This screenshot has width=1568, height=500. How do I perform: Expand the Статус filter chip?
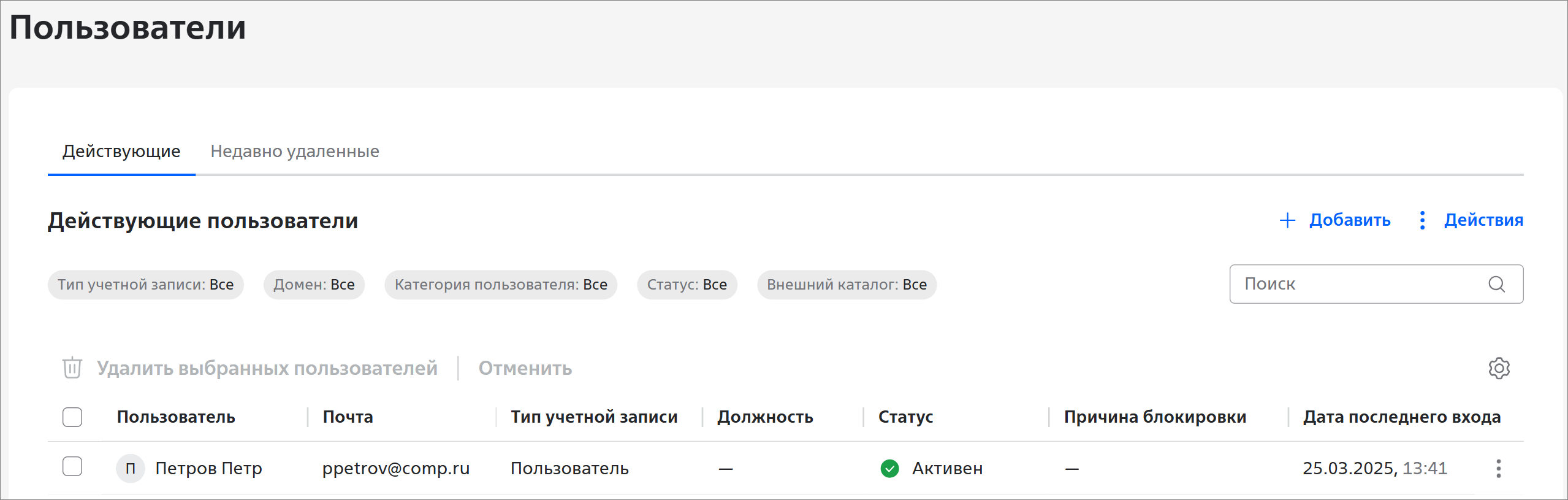coord(687,285)
